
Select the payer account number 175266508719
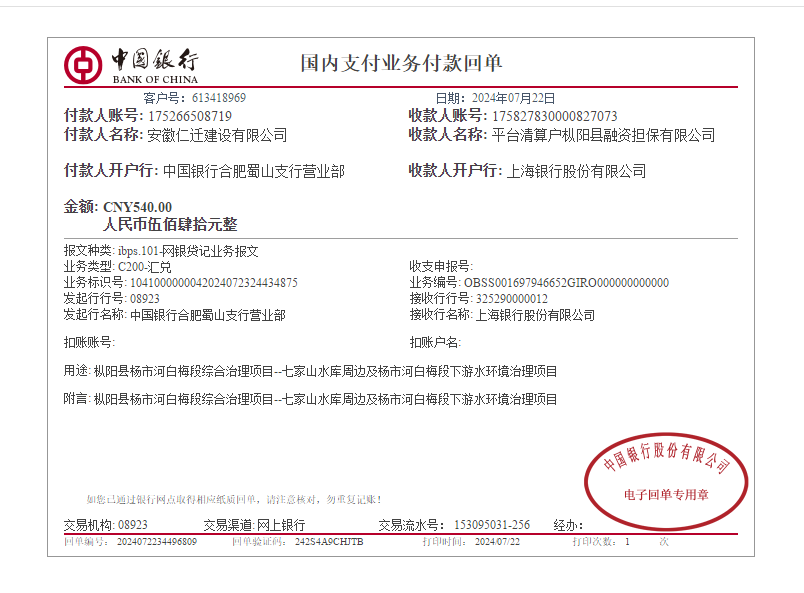pos(189,116)
